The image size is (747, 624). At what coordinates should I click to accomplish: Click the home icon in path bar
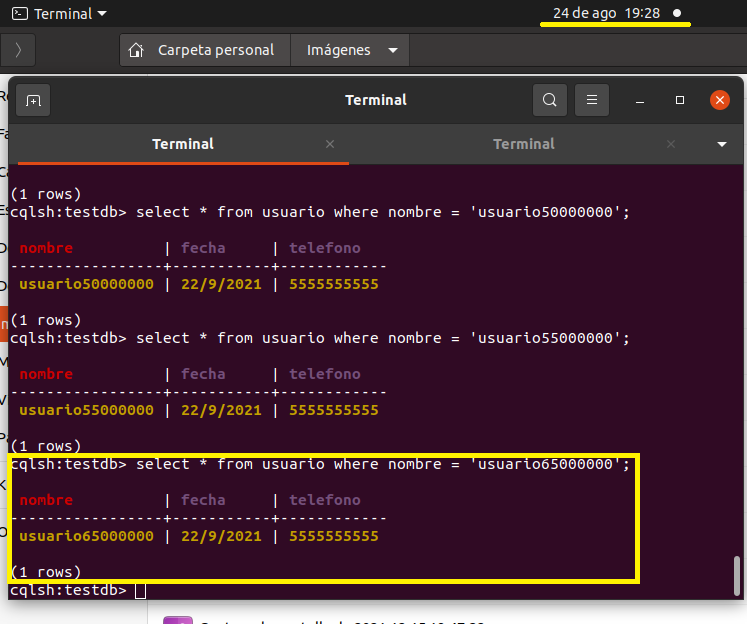[136, 50]
